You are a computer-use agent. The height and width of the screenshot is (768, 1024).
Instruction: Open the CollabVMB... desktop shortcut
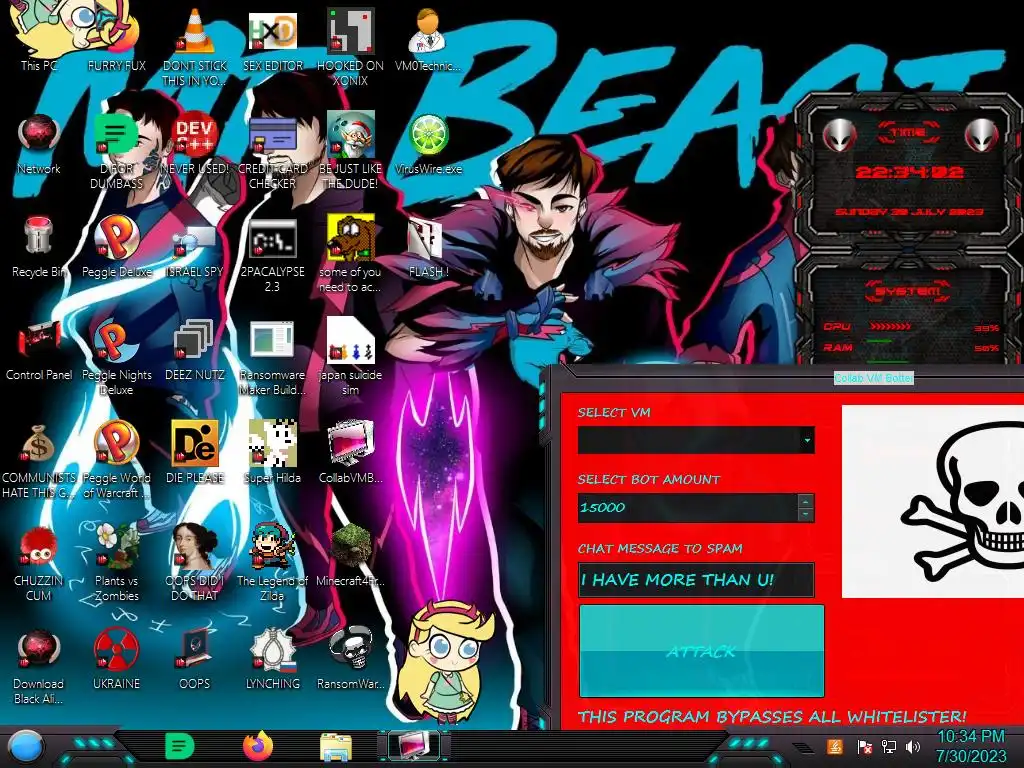351,452
